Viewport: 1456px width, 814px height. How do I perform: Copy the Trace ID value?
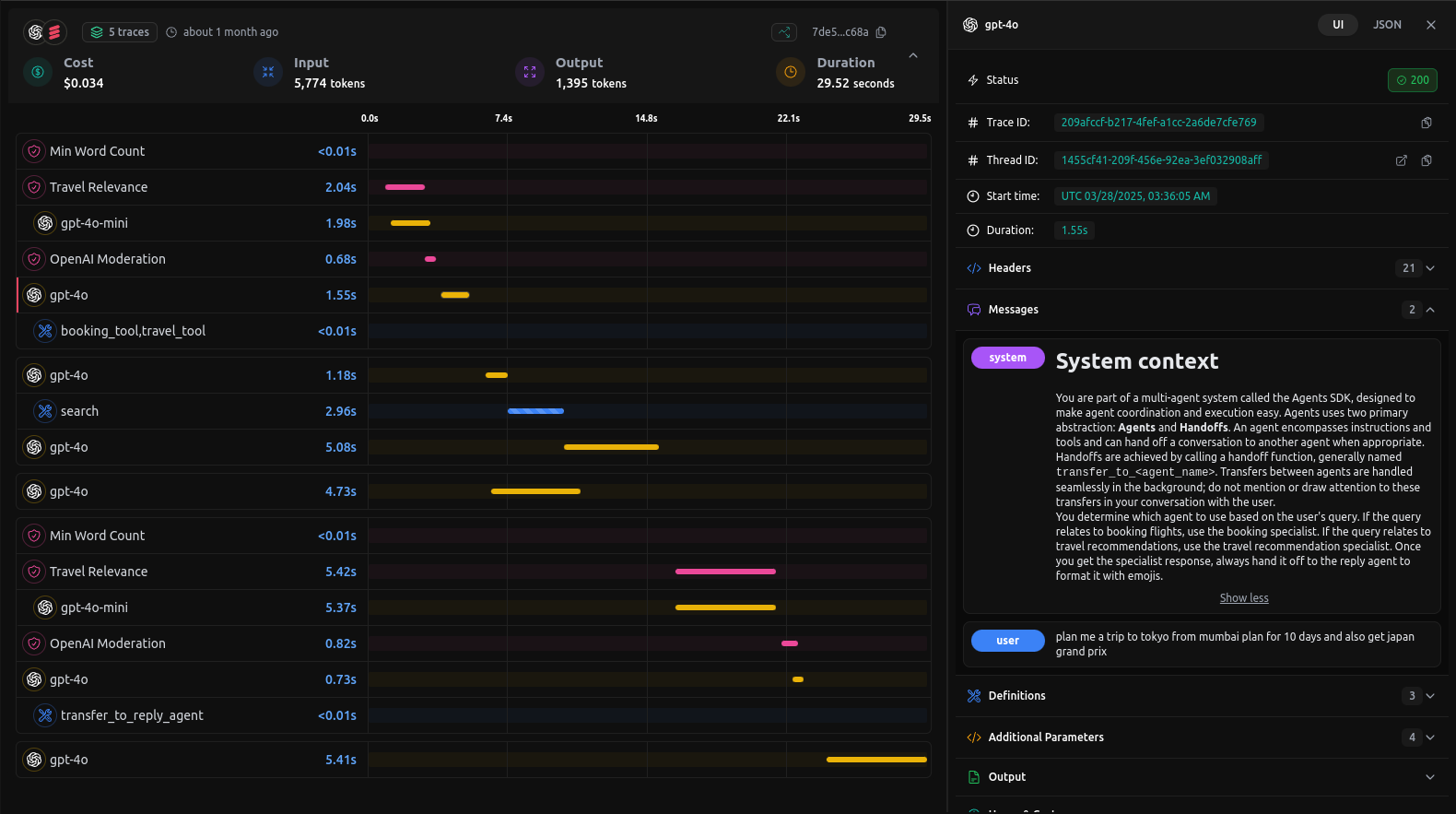tap(1426, 123)
